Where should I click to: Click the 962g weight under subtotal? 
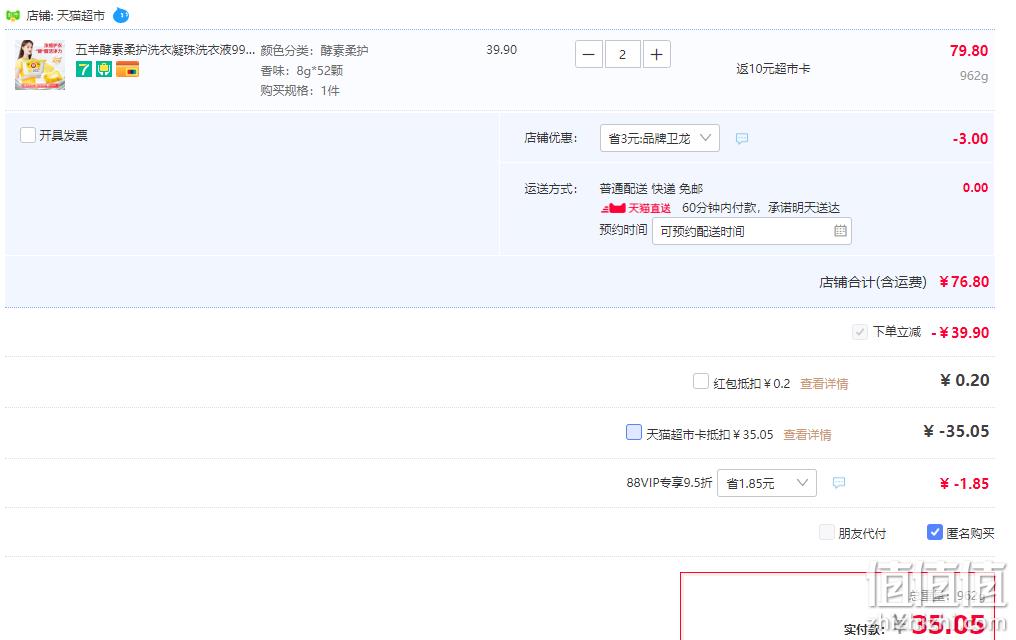[974, 76]
